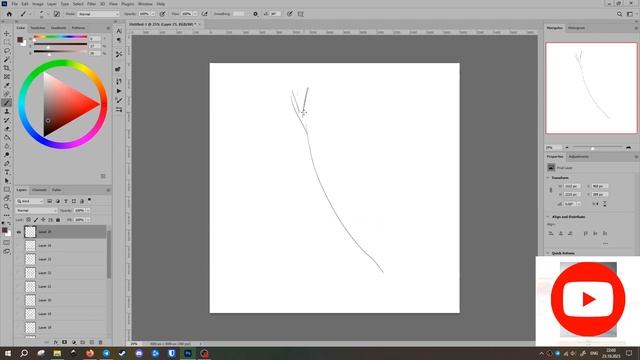The width and height of the screenshot is (640, 360).
Task: Toggle filter for type layers
Action: coord(66,201)
